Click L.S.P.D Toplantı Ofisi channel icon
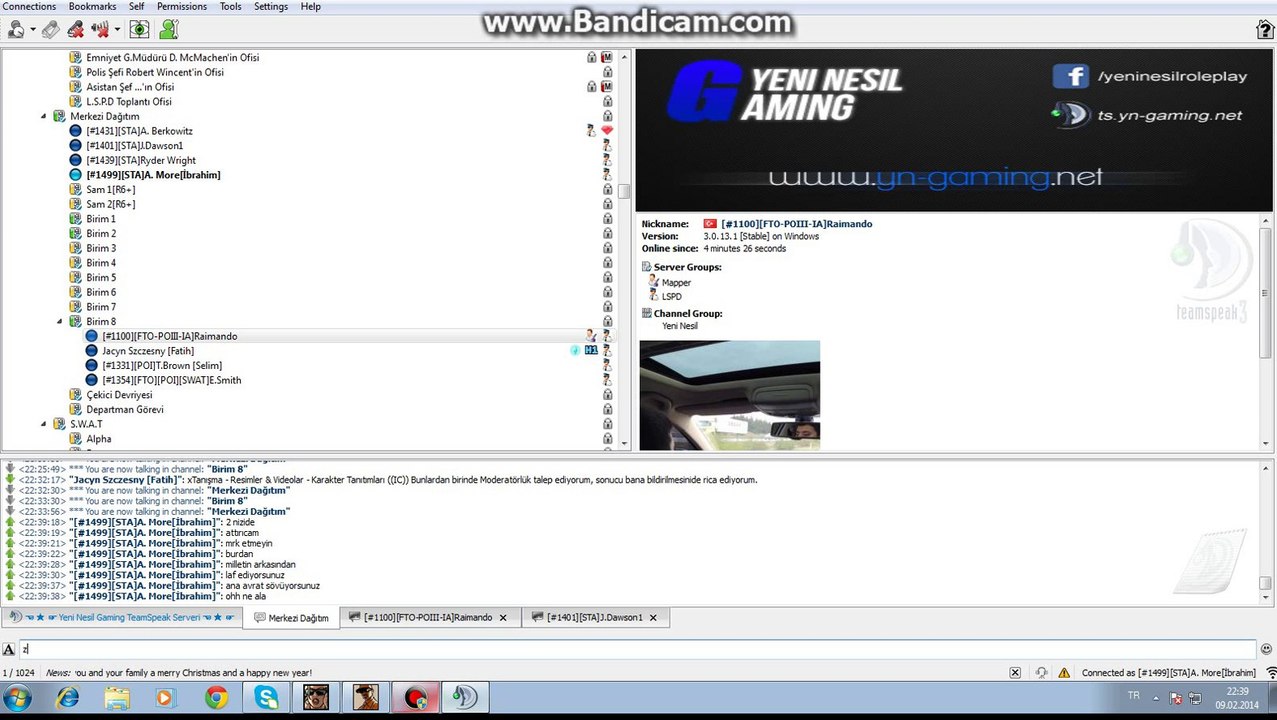The width and height of the screenshot is (1277, 720). [75, 102]
